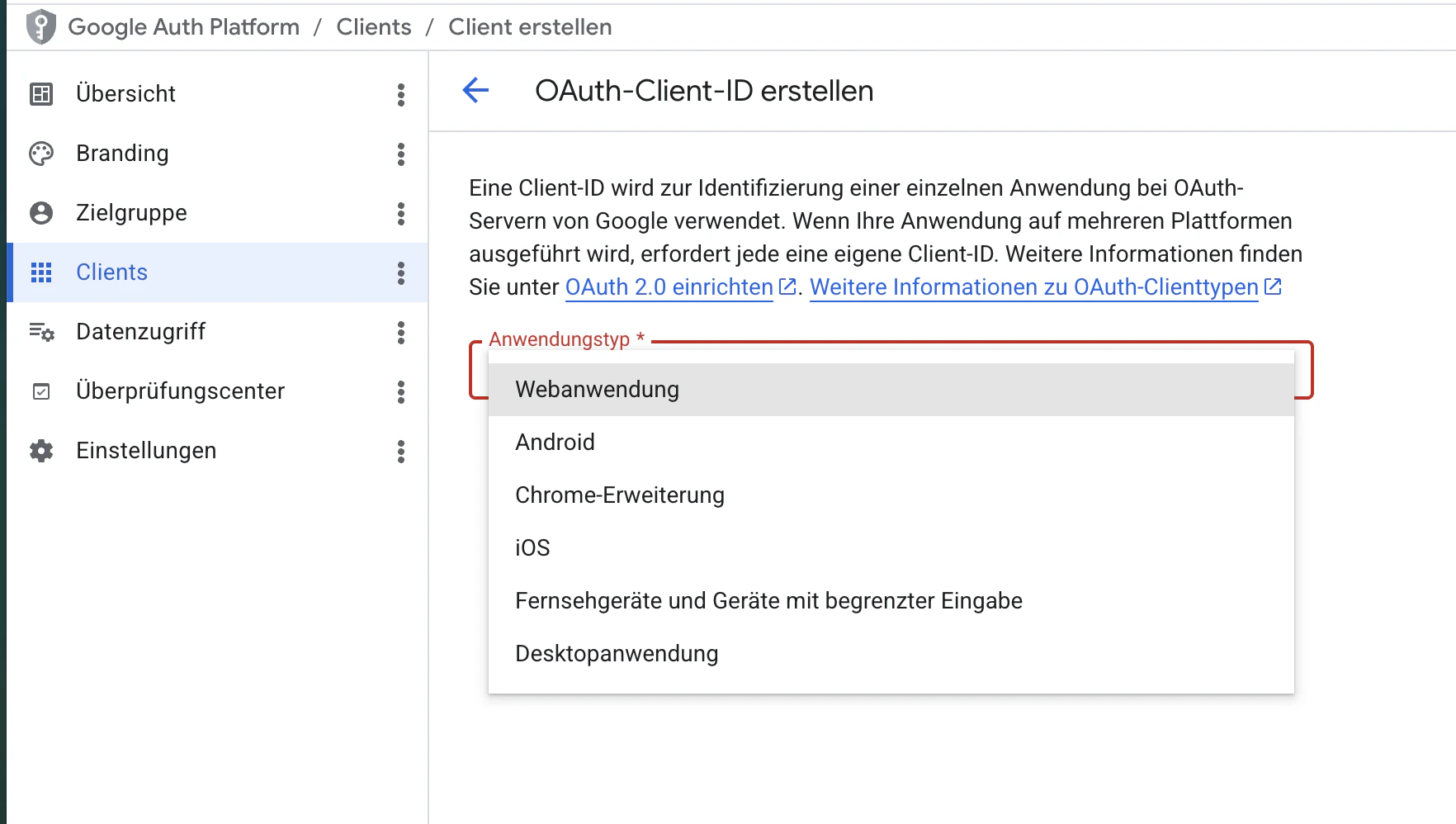Click the Zielgruppe person icon
Image resolution: width=1456 pixels, height=824 pixels.
click(41, 213)
